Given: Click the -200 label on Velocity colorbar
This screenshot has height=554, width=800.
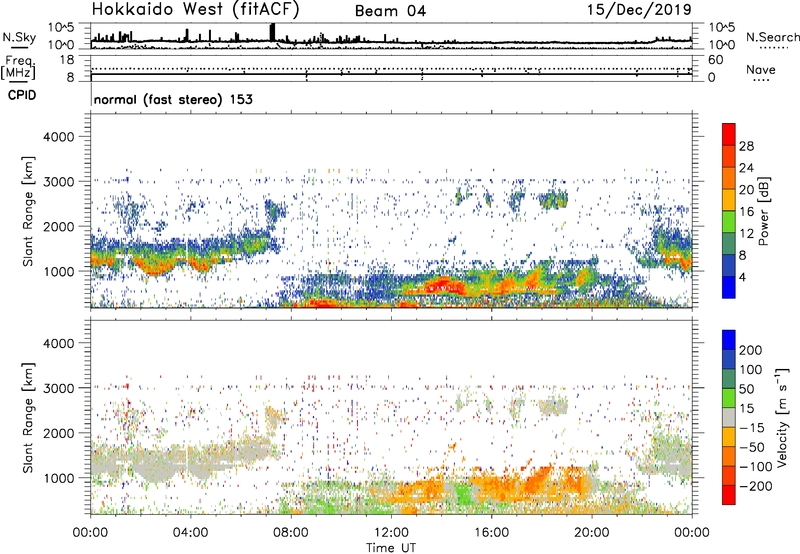Looking at the screenshot, I should (x=756, y=486).
